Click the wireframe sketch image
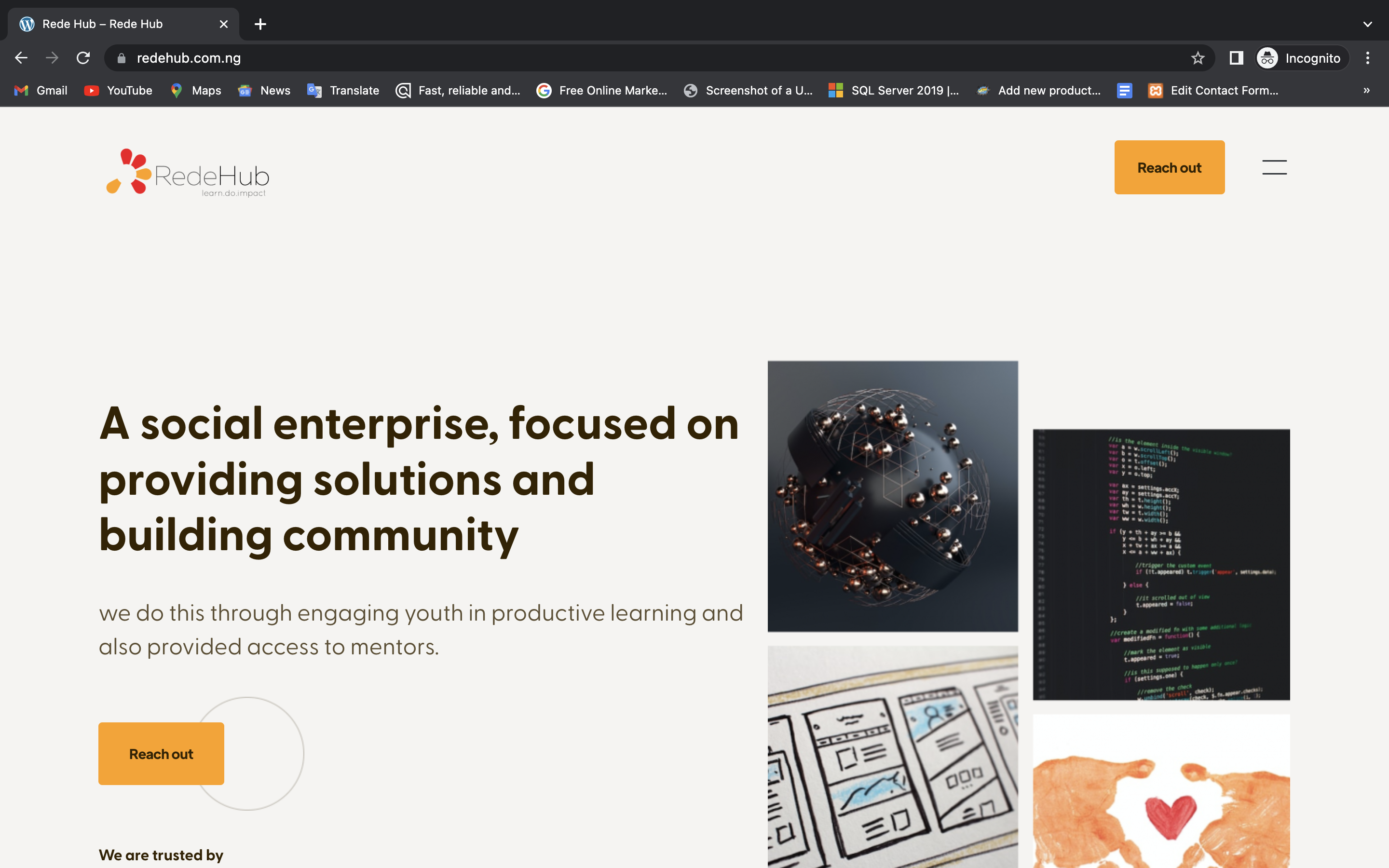The height and width of the screenshot is (868, 1389). pos(893,757)
